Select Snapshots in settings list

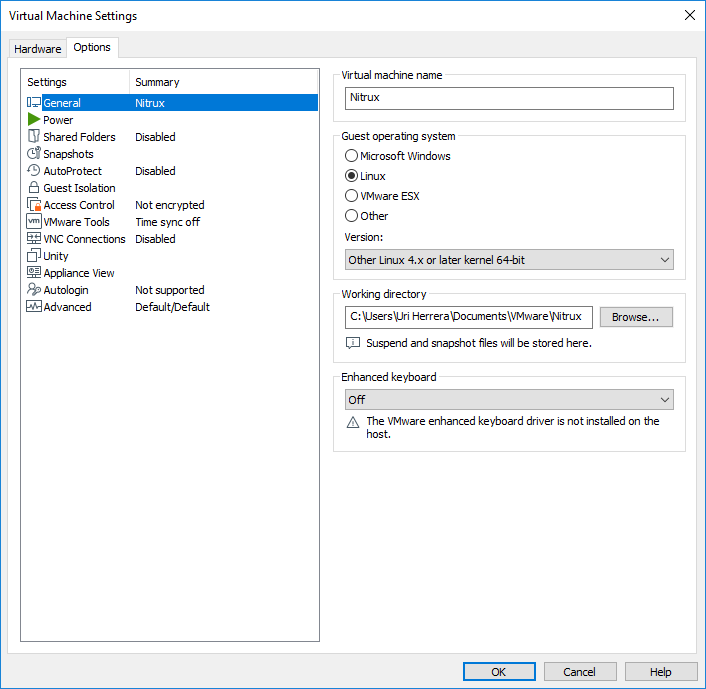point(172,154)
